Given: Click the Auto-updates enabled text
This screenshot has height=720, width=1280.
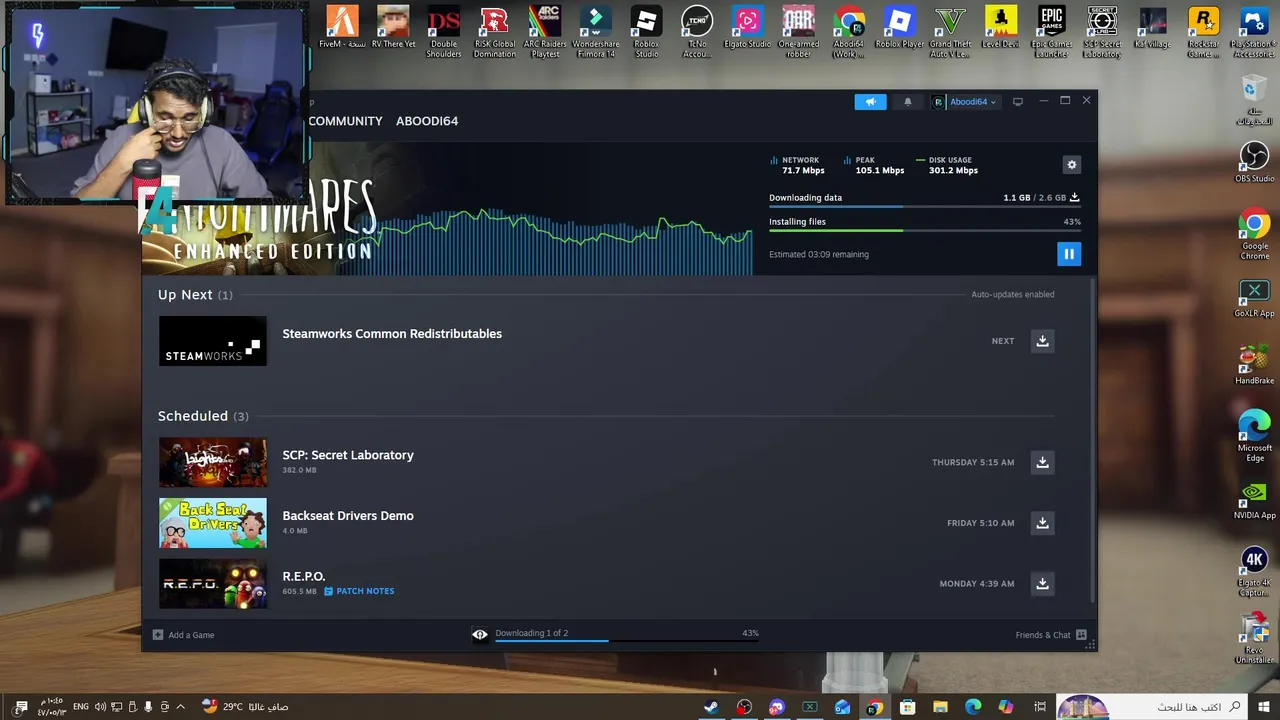Looking at the screenshot, I should pyautogui.click(x=1012, y=295).
